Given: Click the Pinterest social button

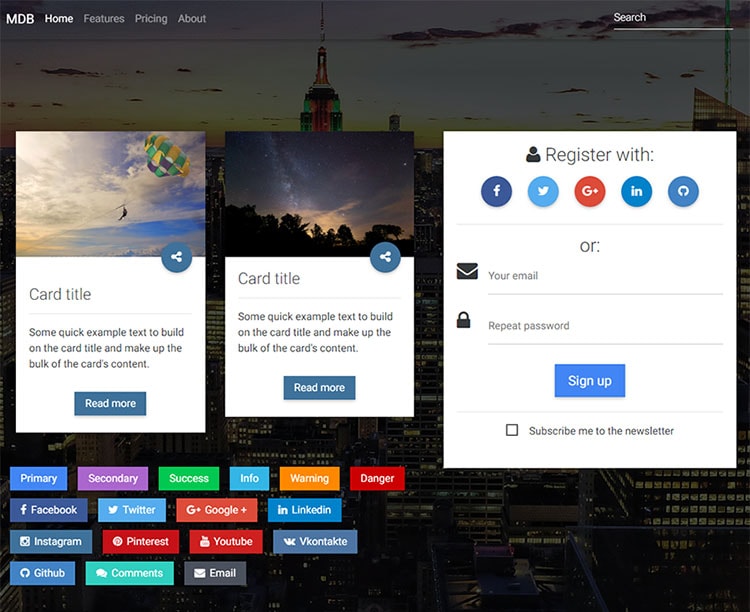Looking at the screenshot, I should tap(140, 541).
